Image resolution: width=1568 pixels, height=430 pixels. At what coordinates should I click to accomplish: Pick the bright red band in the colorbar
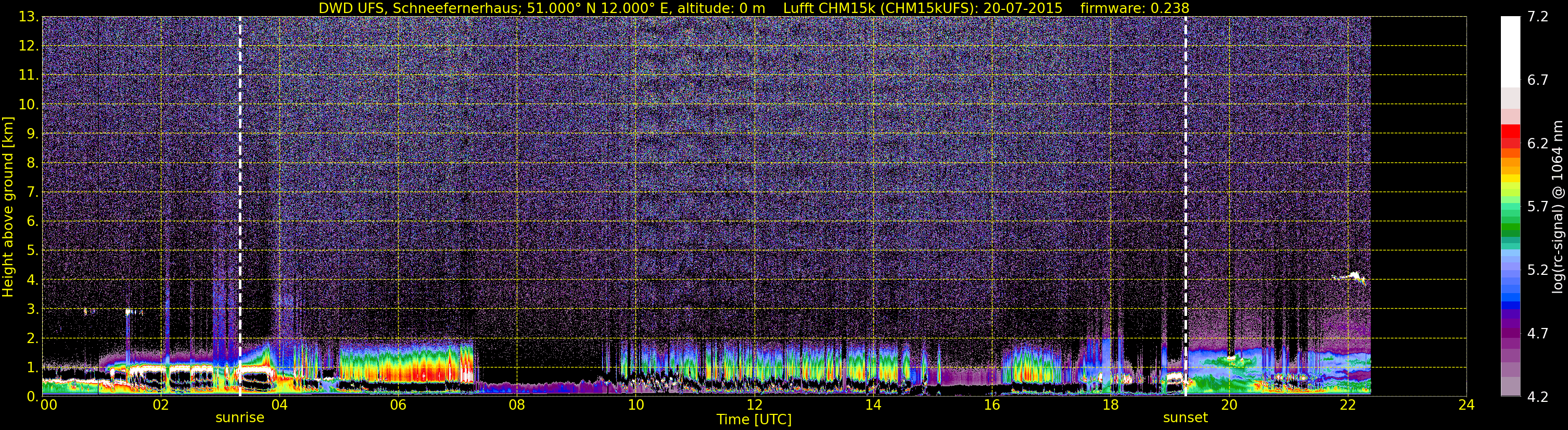1510,131
